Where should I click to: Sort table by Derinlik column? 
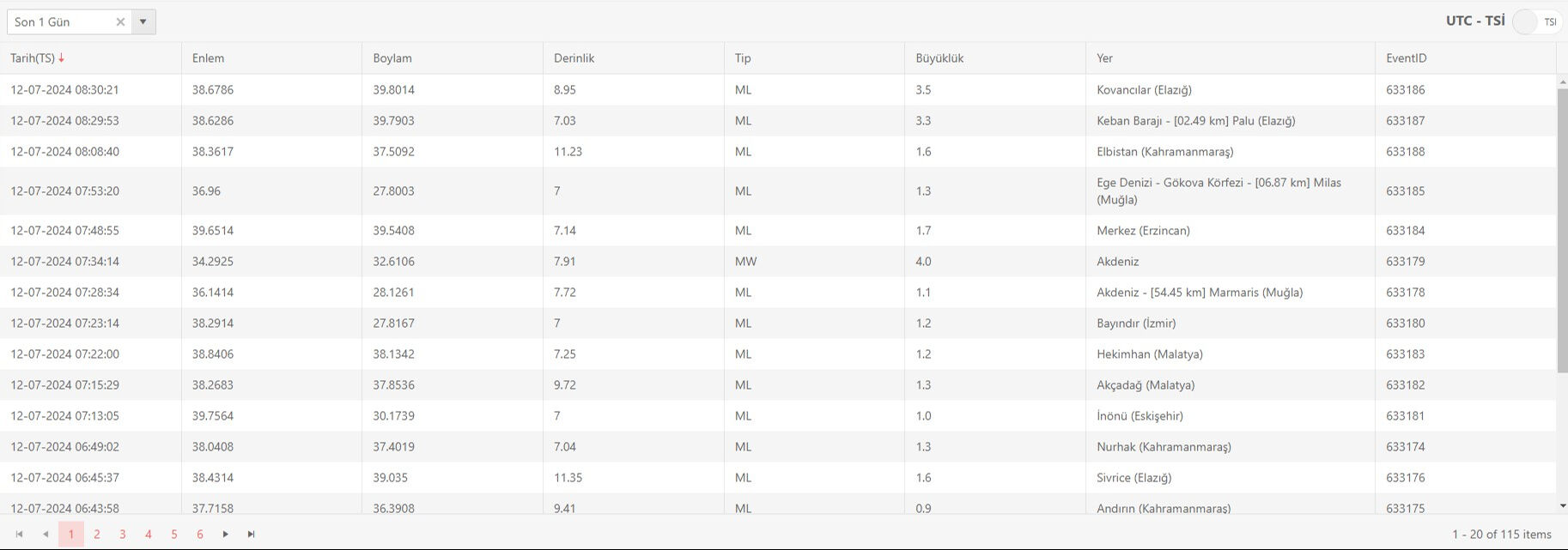[574, 58]
